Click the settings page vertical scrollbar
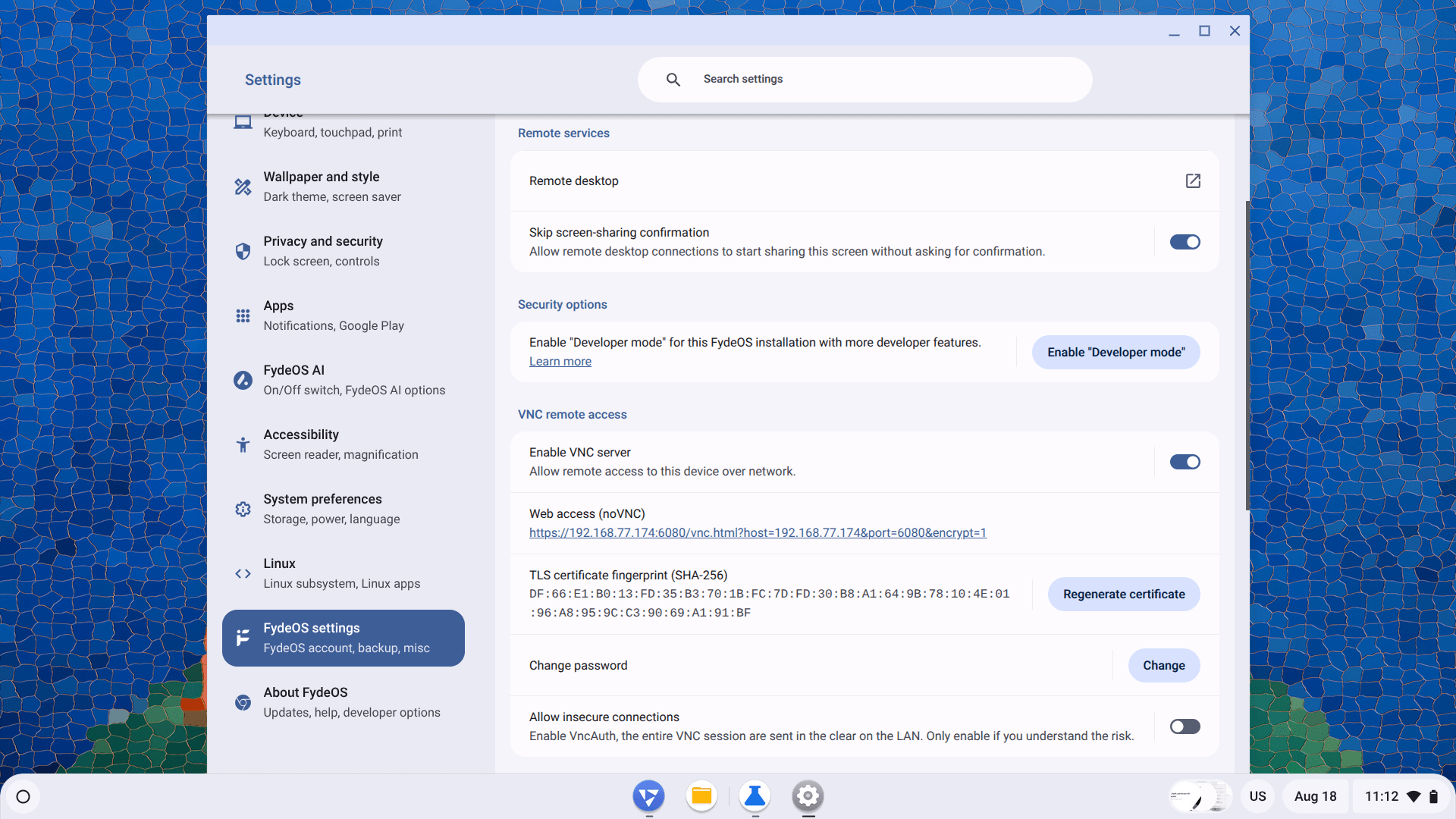The image size is (1456, 819). click(1247, 355)
